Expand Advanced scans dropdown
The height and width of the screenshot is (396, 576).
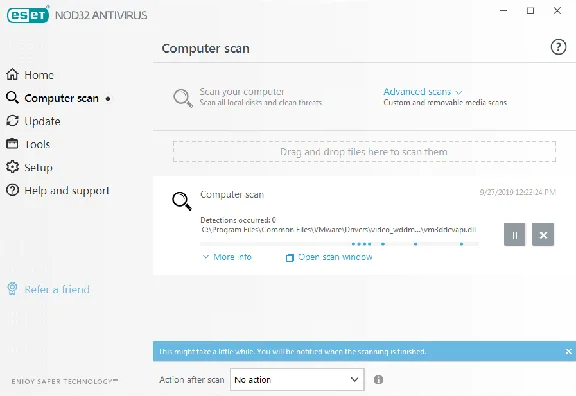pyautogui.click(x=422, y=91)
